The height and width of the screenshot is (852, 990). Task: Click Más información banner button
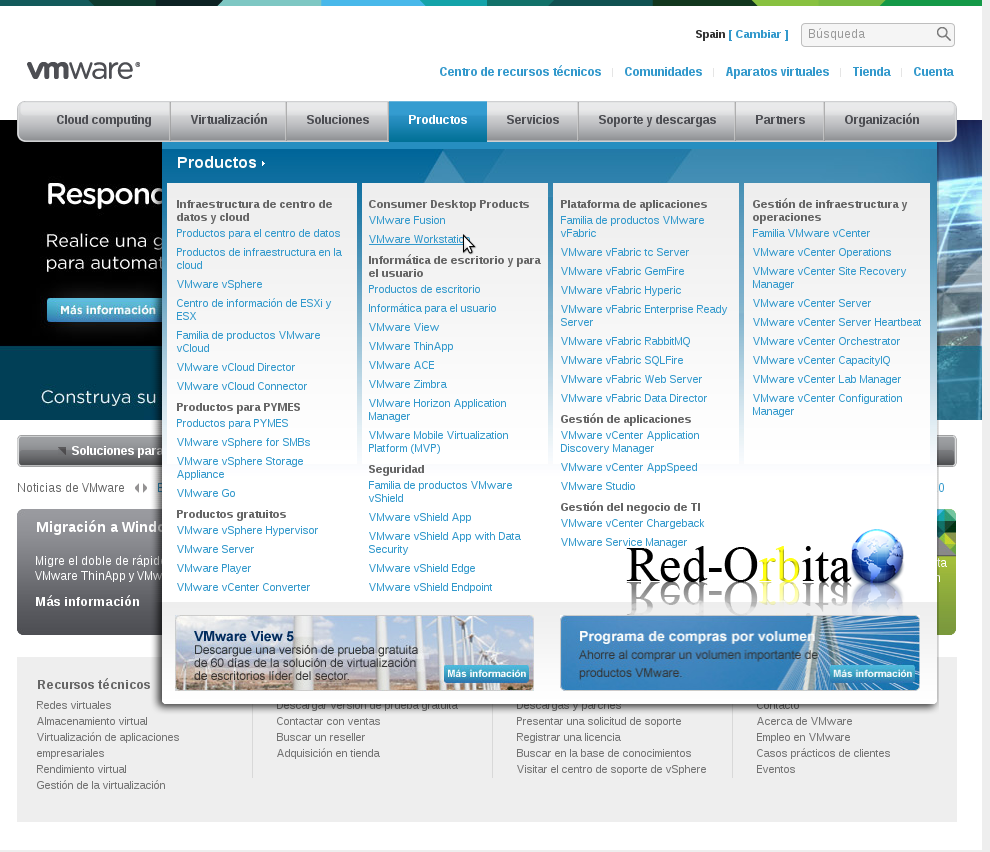[x=104, y=310]
